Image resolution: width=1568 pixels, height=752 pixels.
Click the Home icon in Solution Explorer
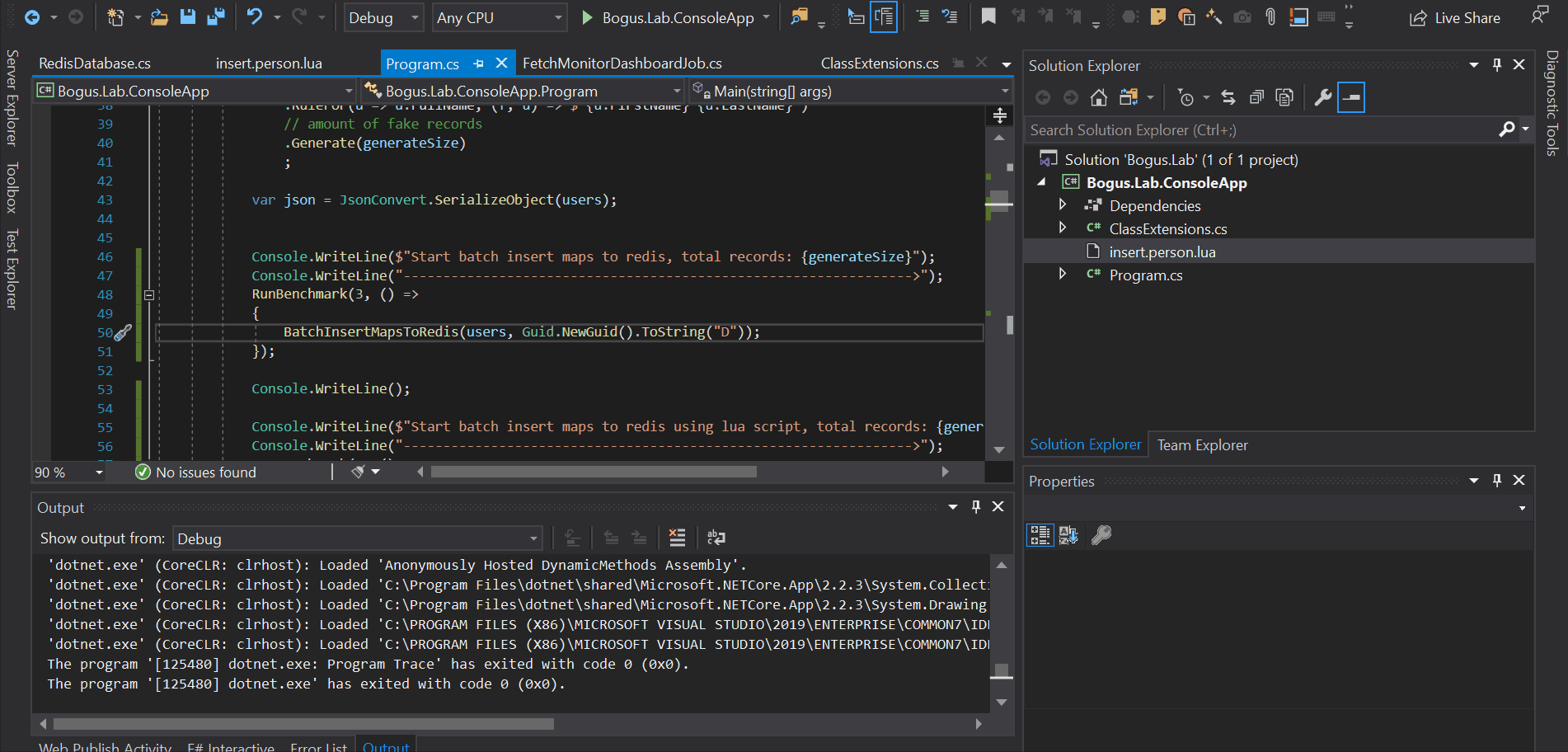coord(1098,98)
